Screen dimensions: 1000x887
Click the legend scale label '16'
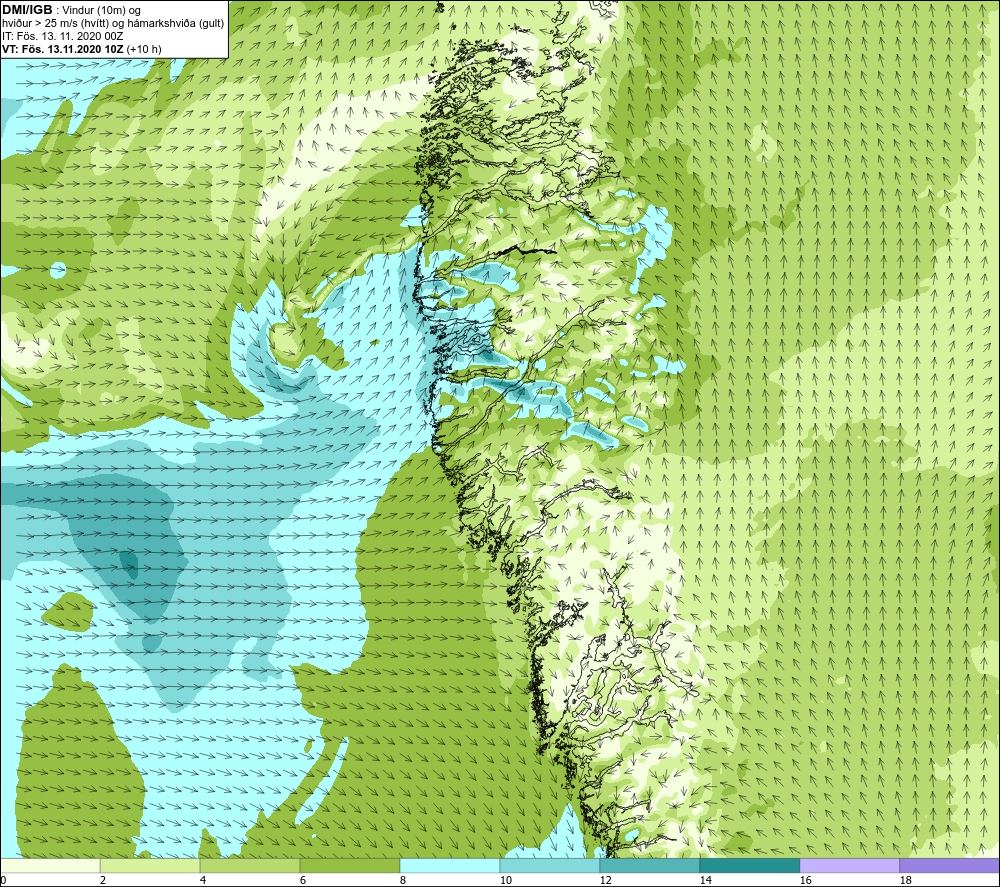(805, 880)
